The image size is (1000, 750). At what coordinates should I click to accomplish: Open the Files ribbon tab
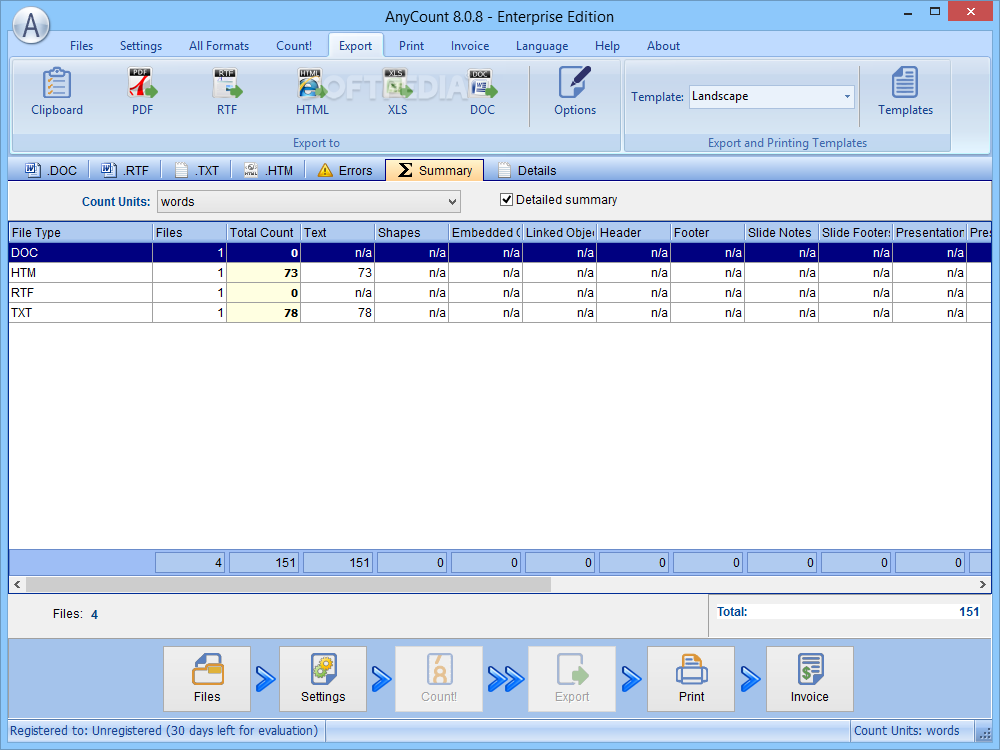click(x=81, y=46)
